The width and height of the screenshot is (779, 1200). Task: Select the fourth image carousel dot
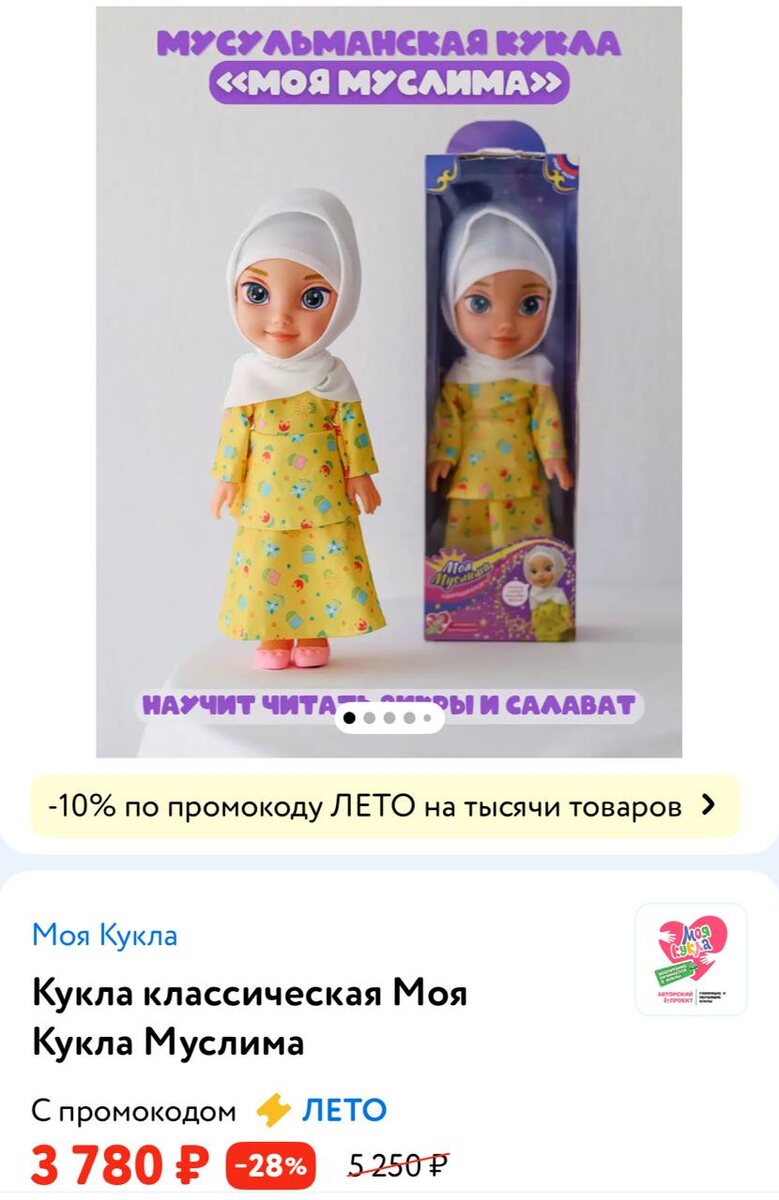(410, 718)
